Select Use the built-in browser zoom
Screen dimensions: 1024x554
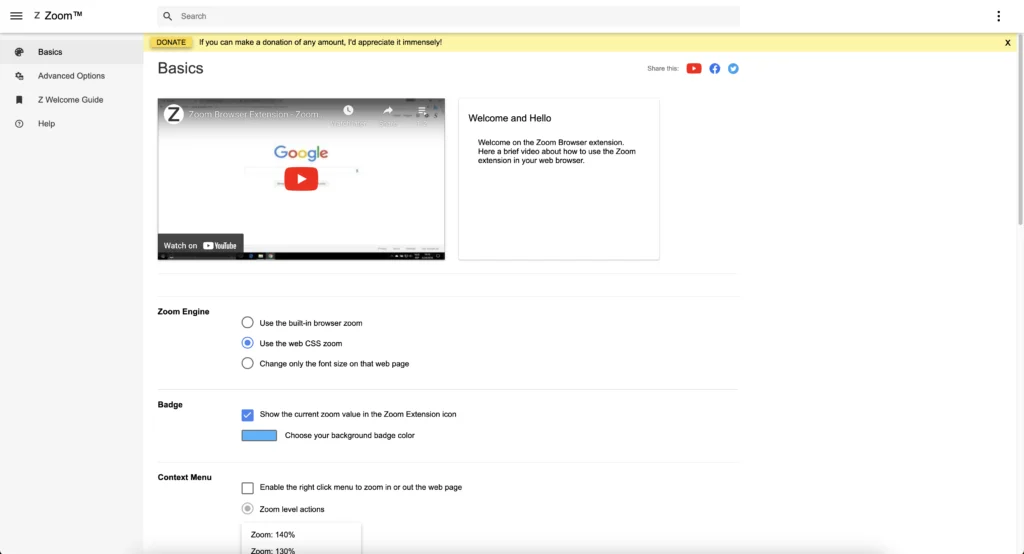coord(248,323)
